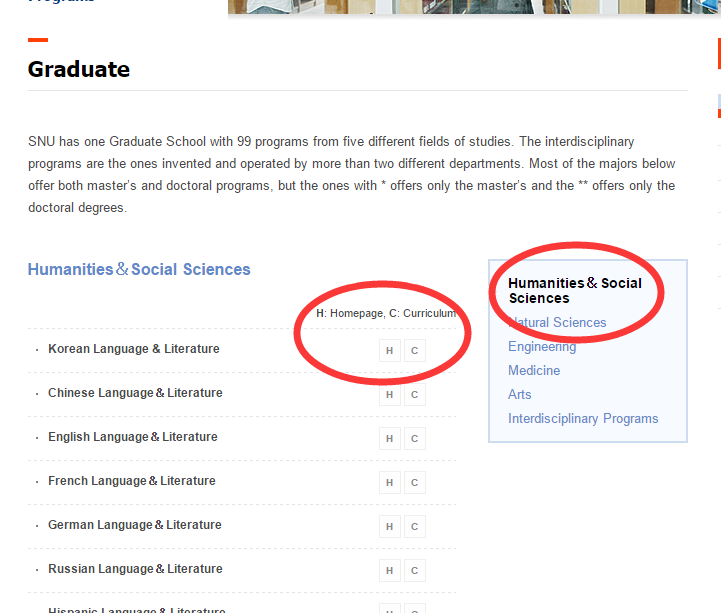Open Chinese Language & Literature curriculum (C)
This screenshot has width=721, height=613.
click(x=415, y=395)
